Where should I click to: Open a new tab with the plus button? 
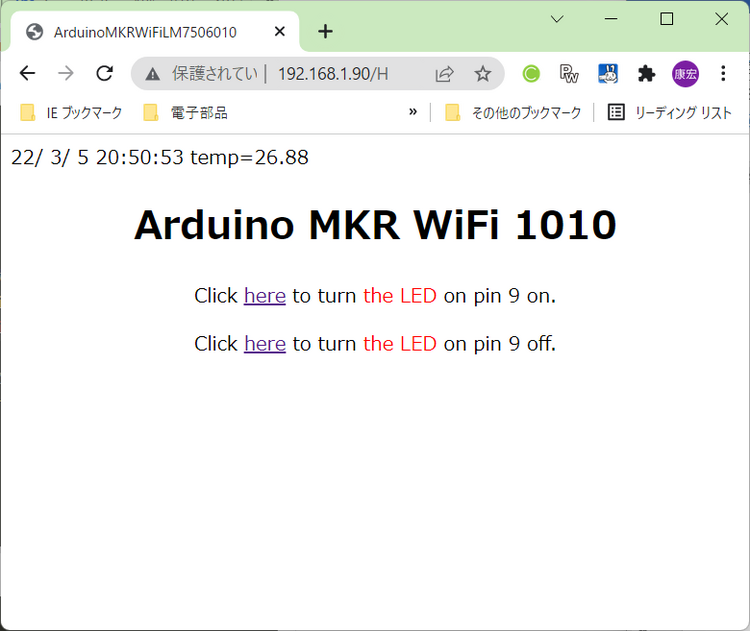(x=325, y=31)
